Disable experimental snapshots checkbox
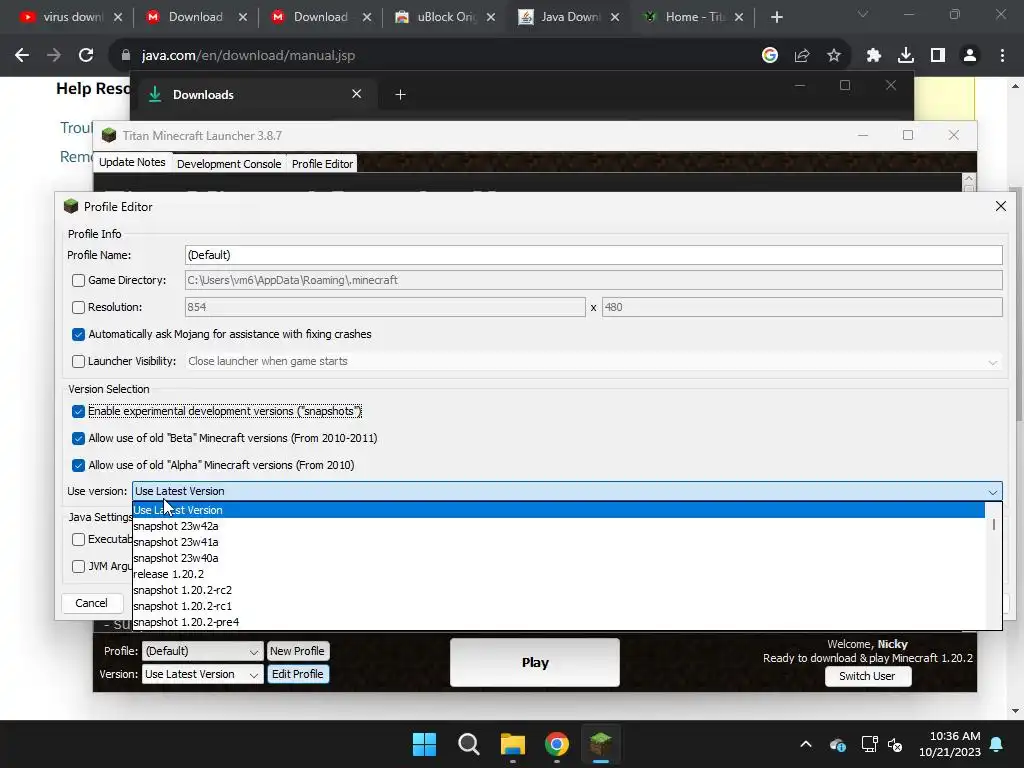This screenshot has width=1024, height=768. [x=78, y=411]
